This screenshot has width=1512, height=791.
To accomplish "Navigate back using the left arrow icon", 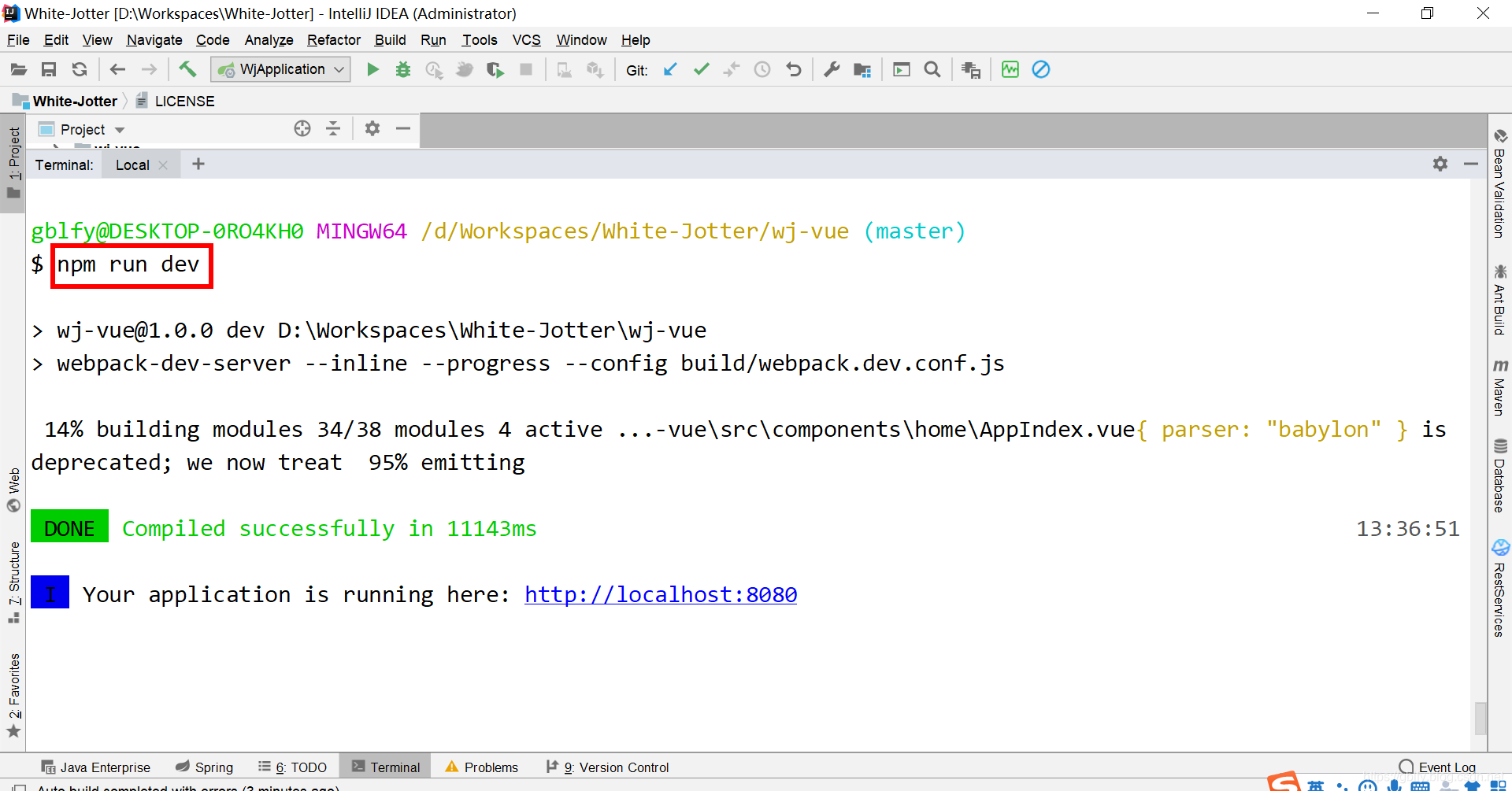I will (x=117, y=70).
